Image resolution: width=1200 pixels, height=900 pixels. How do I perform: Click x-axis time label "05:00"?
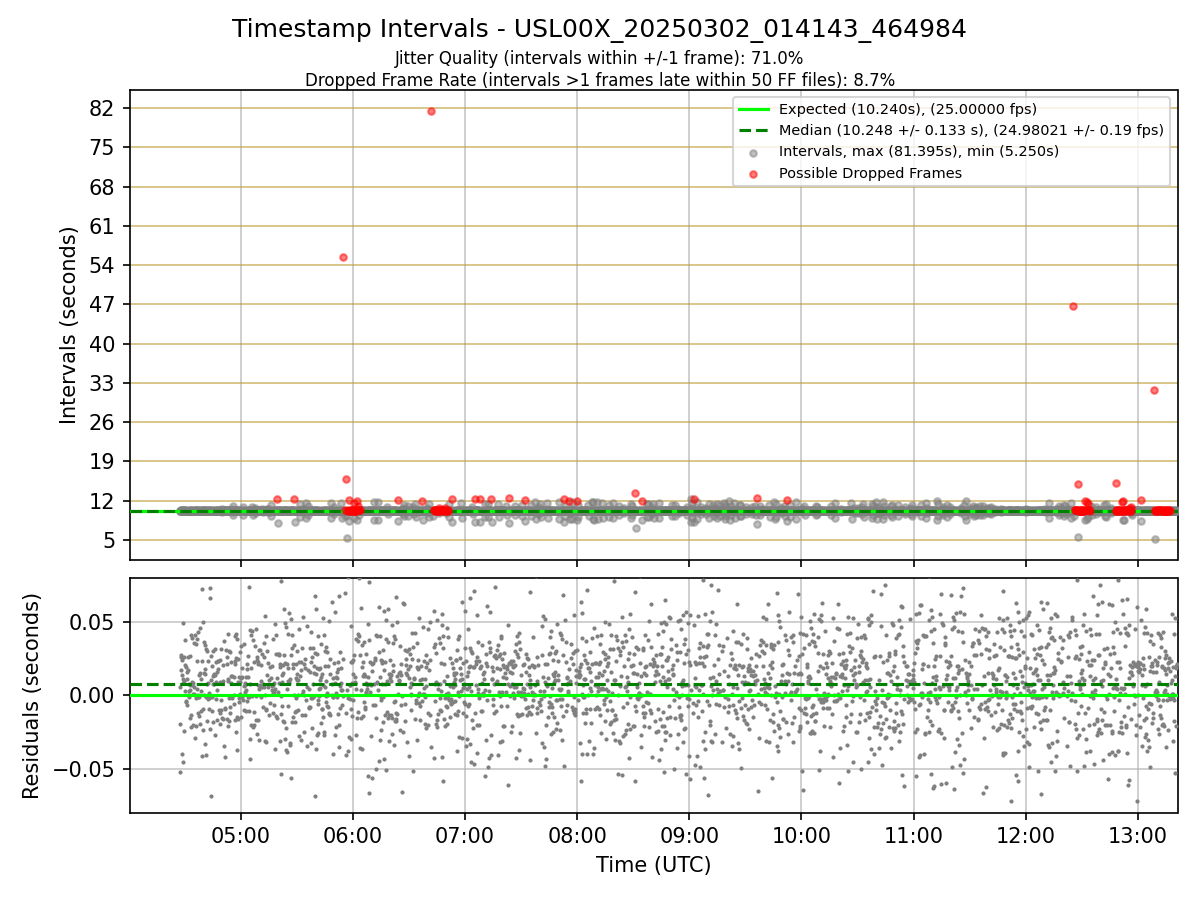[x=240, y=836]
